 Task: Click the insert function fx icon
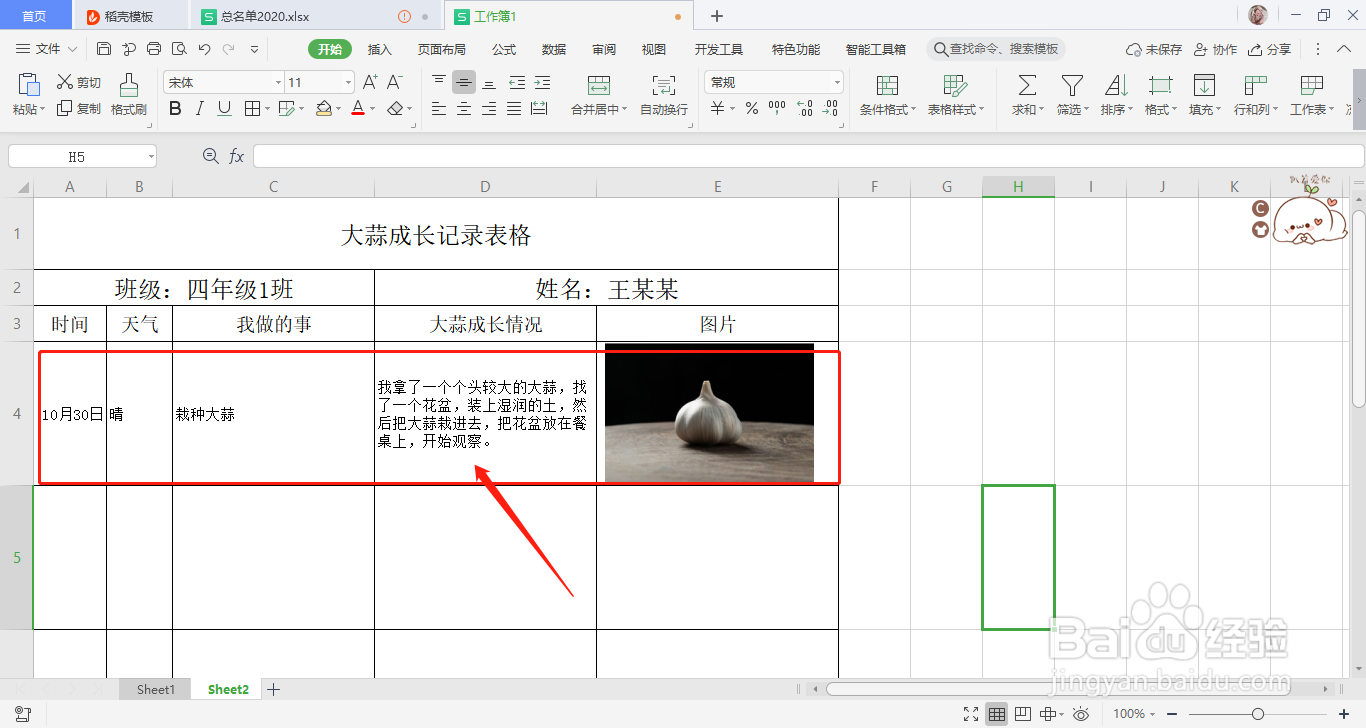tap(237, 156)
